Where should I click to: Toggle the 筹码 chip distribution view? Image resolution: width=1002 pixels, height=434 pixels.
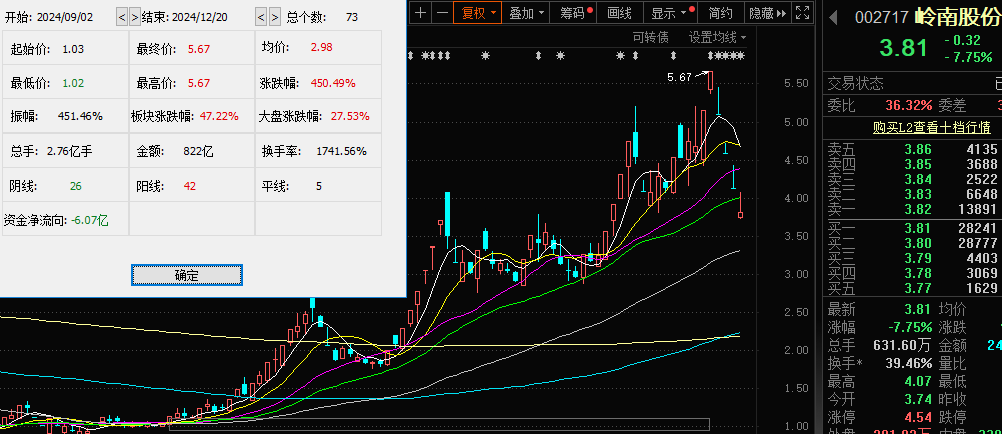575,13
